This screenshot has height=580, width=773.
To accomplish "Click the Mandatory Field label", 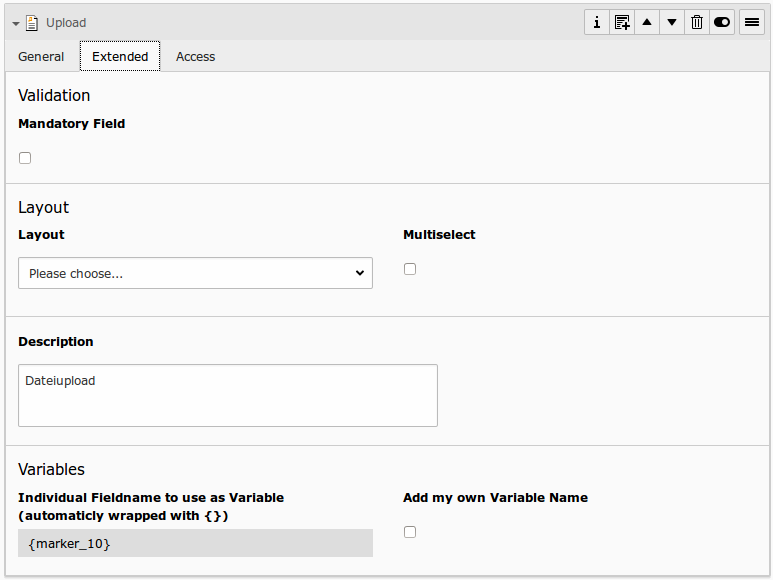I will [72, 124].
